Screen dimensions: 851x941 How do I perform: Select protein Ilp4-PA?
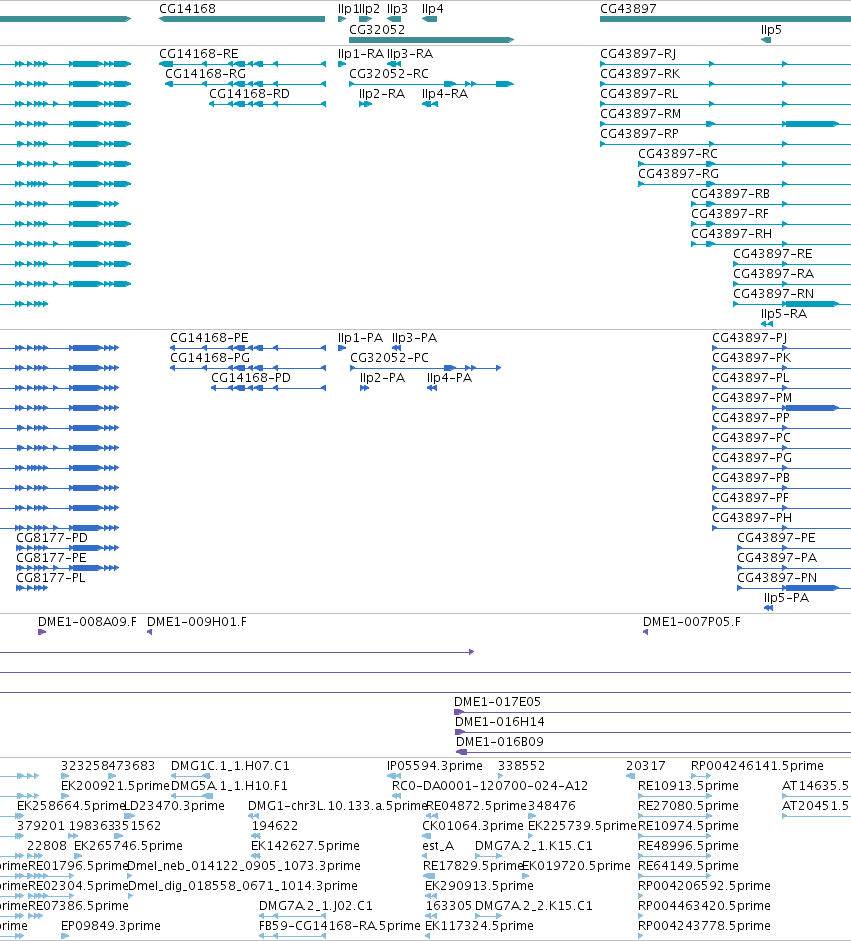tap(432, 388)
